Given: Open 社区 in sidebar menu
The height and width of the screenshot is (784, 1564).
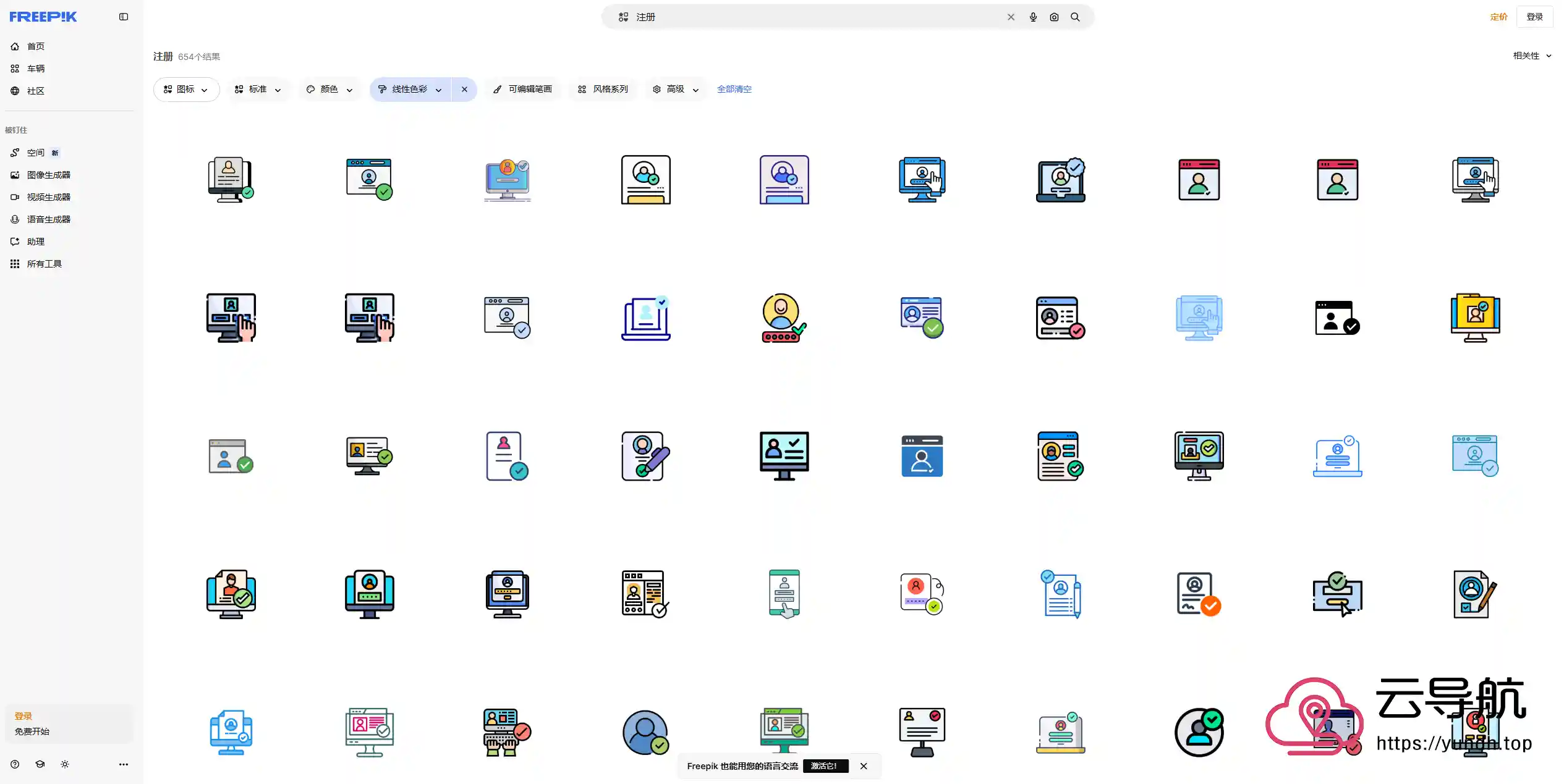Looking at the screenshot, I should (x=35, y=91).
